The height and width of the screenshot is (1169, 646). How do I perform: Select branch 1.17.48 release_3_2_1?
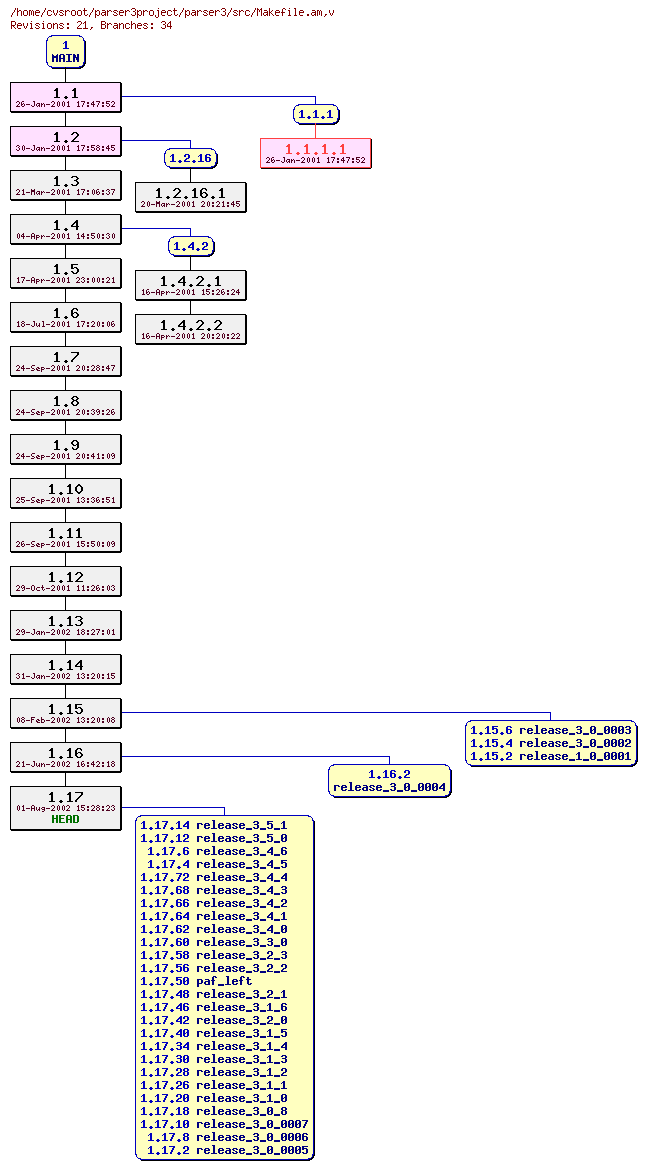pos(214,995)
